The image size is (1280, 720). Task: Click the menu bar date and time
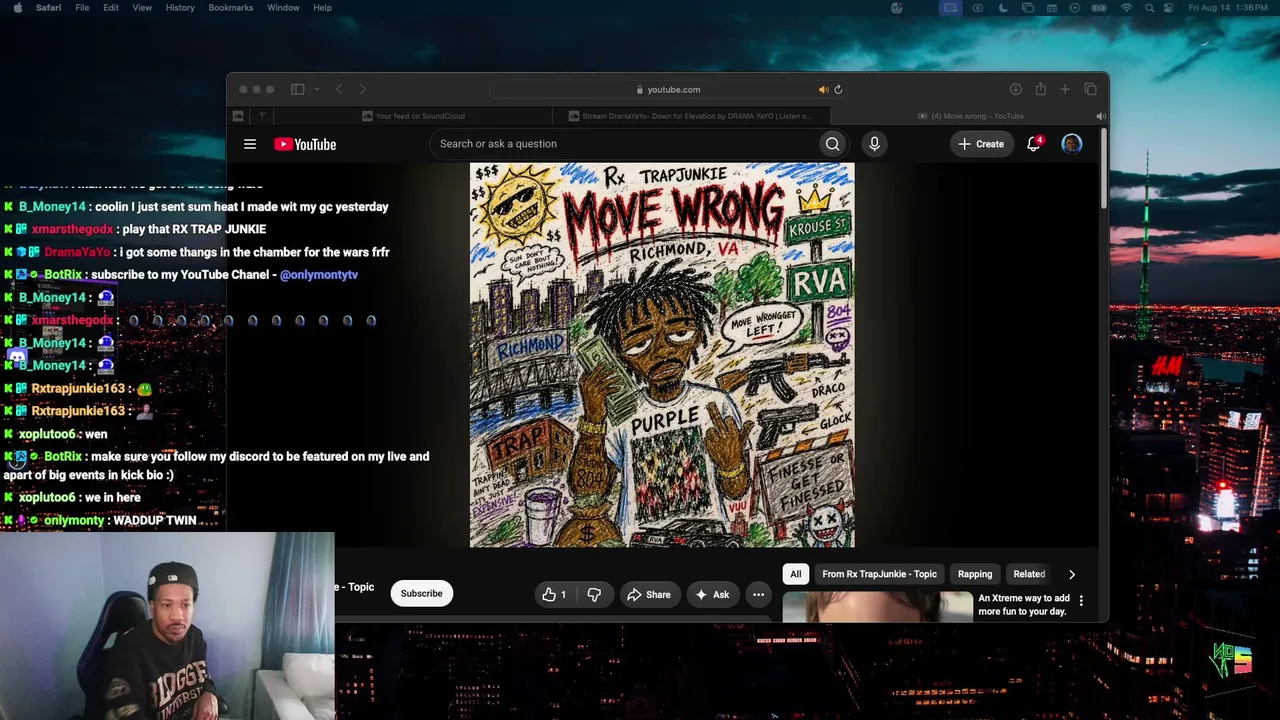click(1229, 8)
